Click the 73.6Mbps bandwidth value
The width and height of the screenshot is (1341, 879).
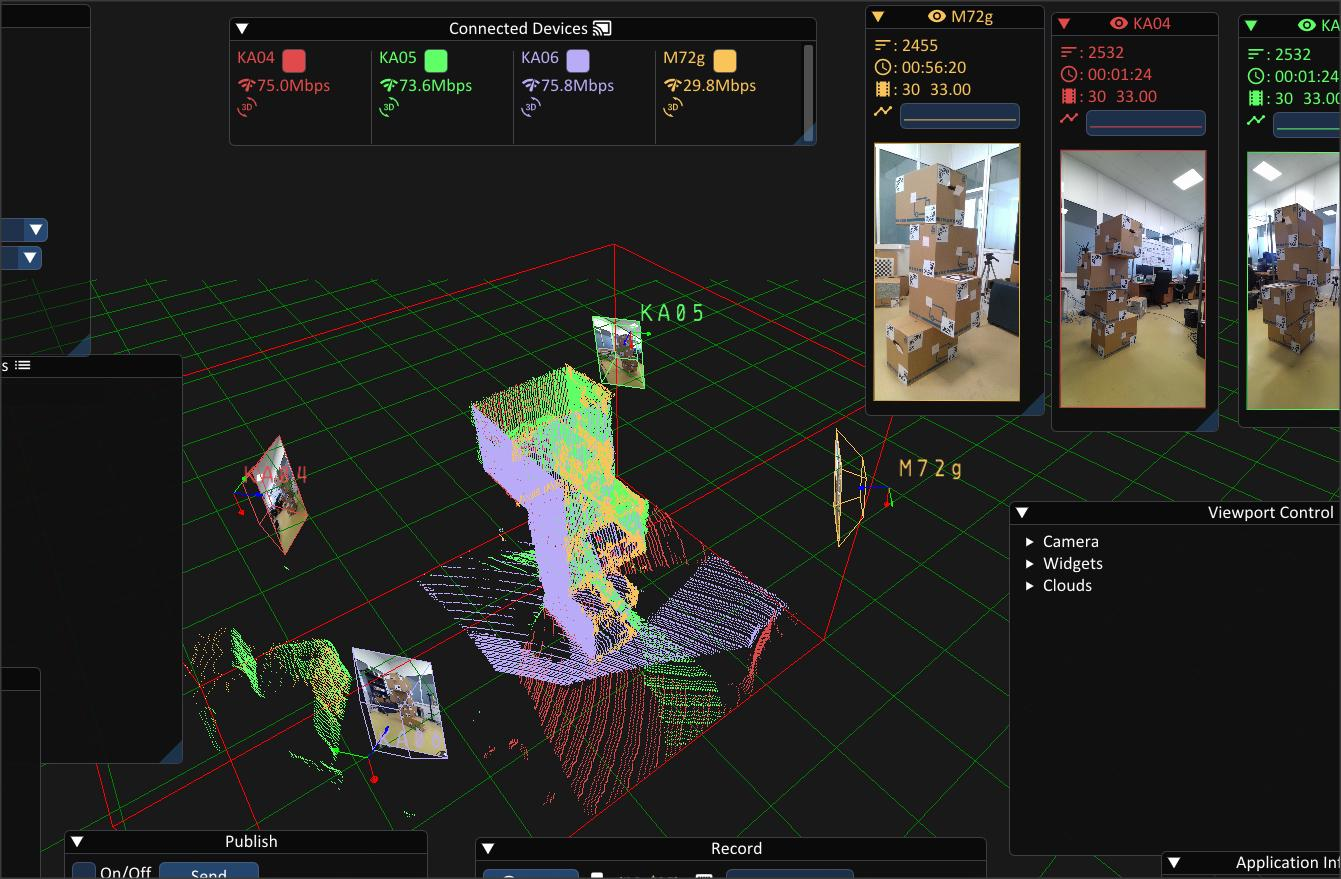[436, 86]
